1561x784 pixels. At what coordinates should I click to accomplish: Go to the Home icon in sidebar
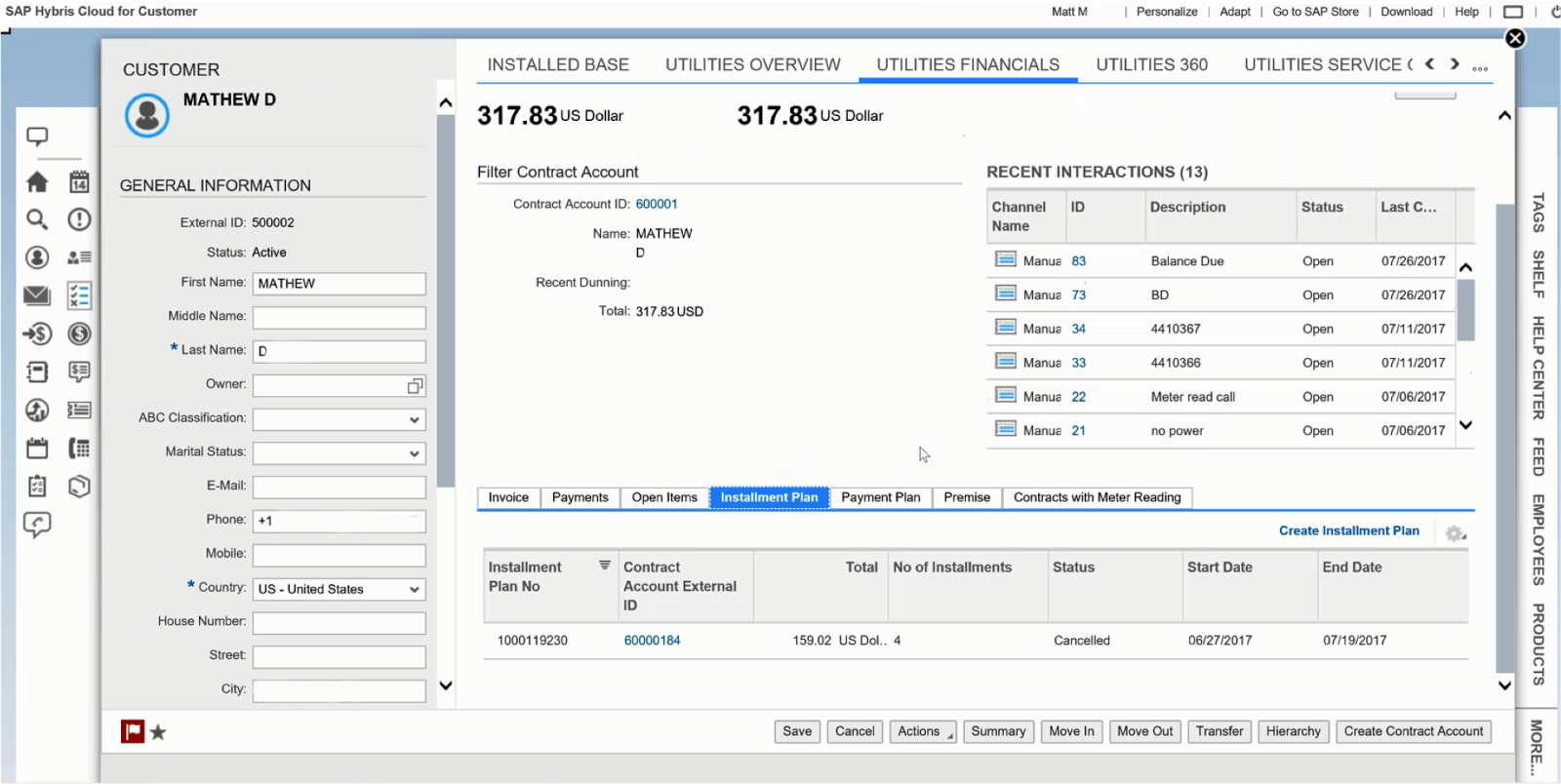pyautogui.click(x=37, y=181)
